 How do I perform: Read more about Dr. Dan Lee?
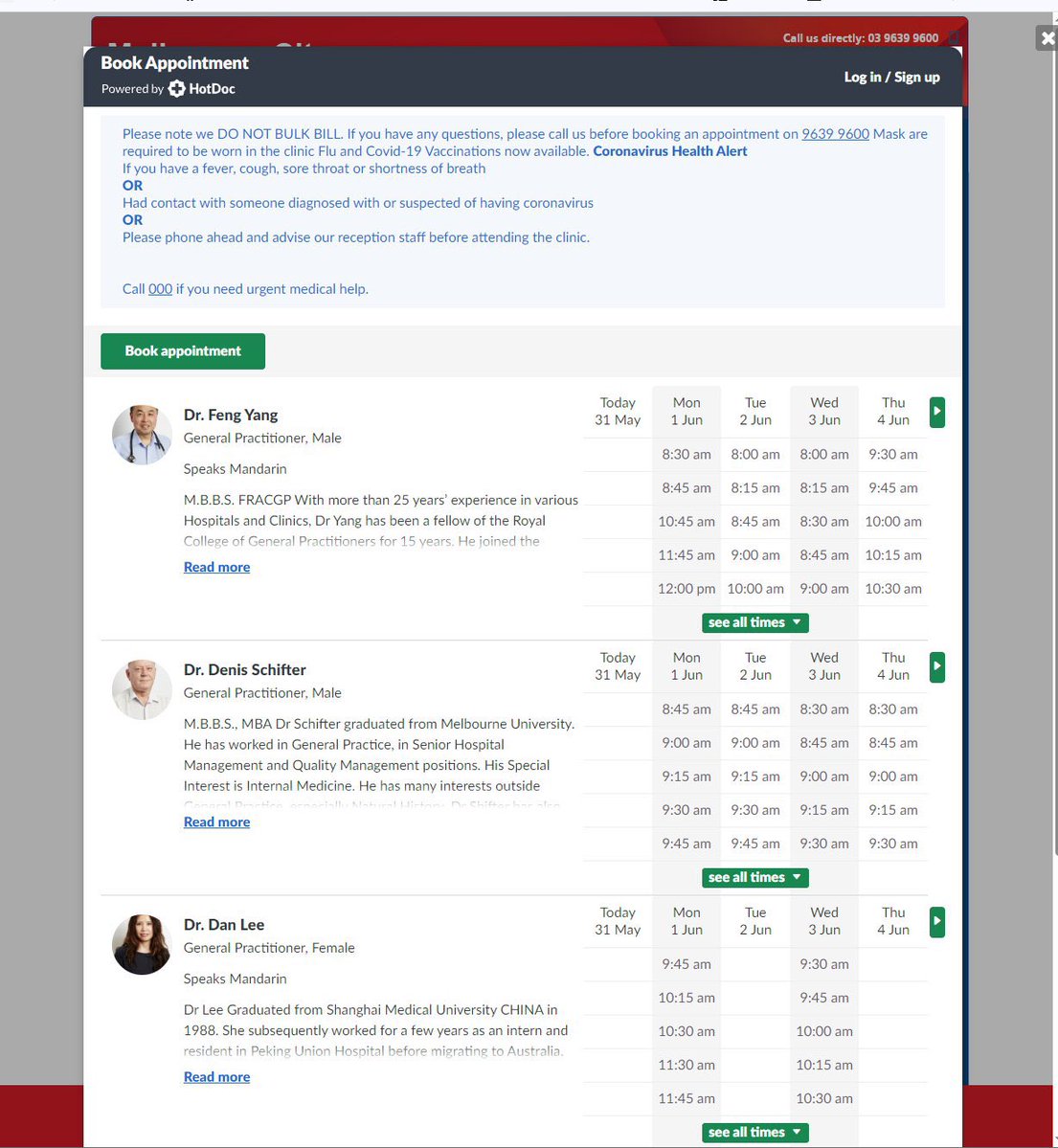click(216, 1076)
